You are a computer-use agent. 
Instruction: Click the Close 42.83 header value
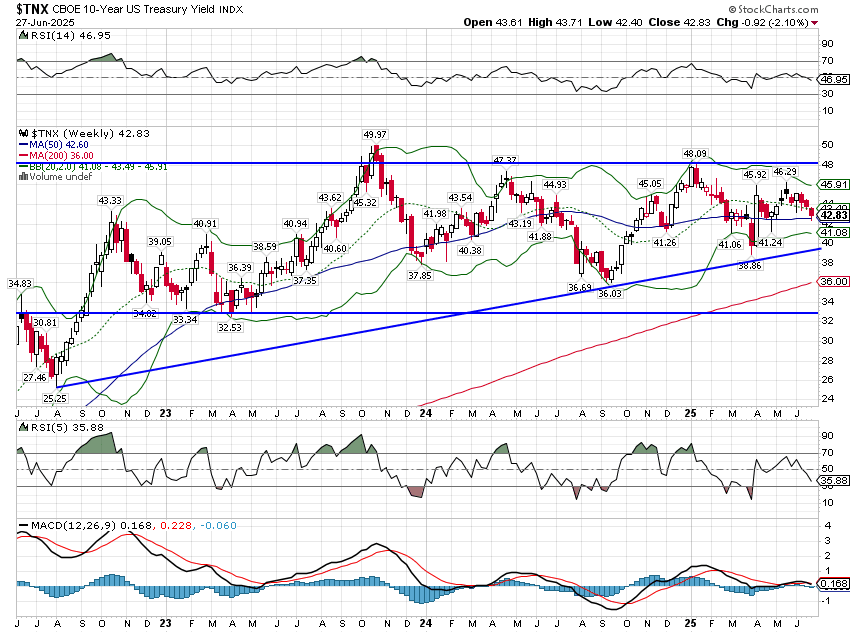[x=679, y=22]
